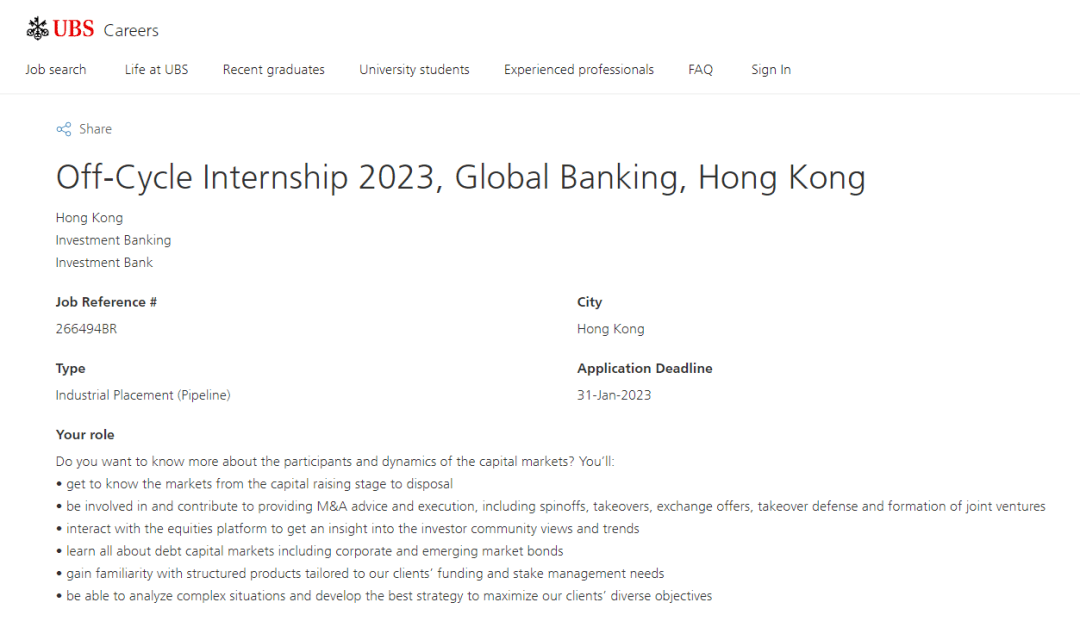The width and height of the screenshot is (1080, 621).
Task: Click the Sign In link
Action: point(770,69)
